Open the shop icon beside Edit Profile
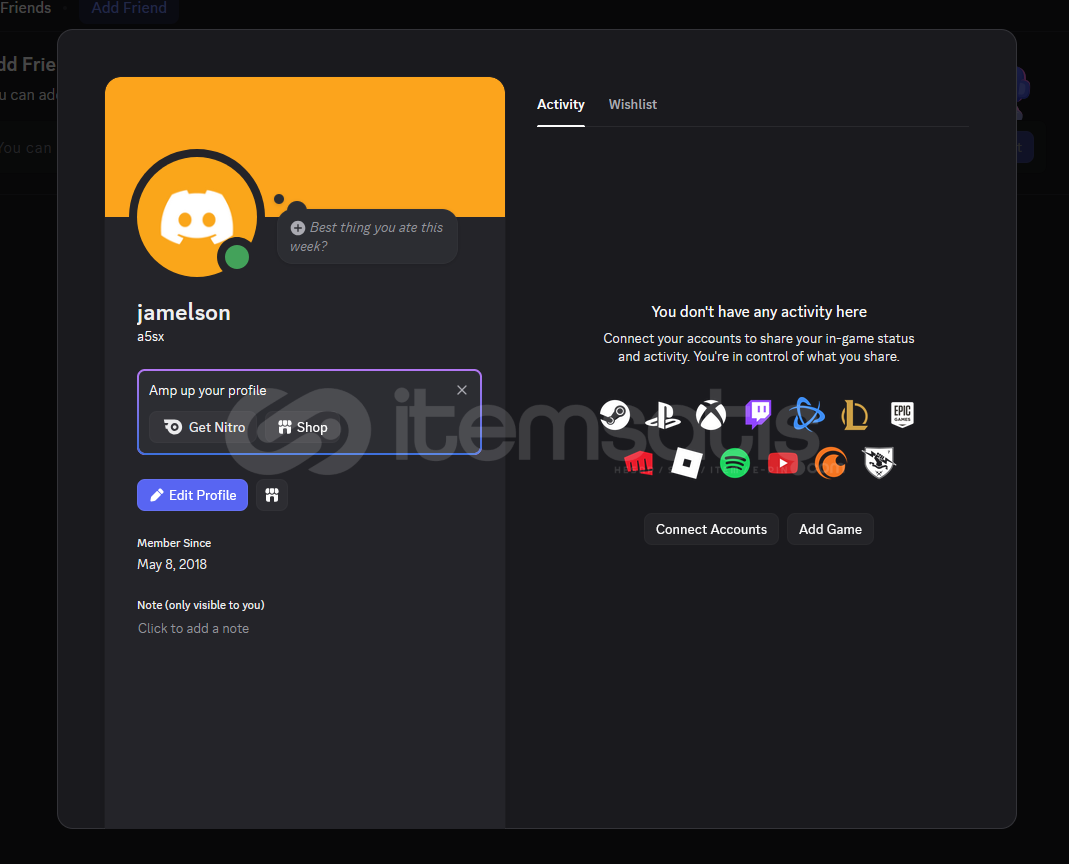Screen dimensions: 1069x864 coord(272,495)
